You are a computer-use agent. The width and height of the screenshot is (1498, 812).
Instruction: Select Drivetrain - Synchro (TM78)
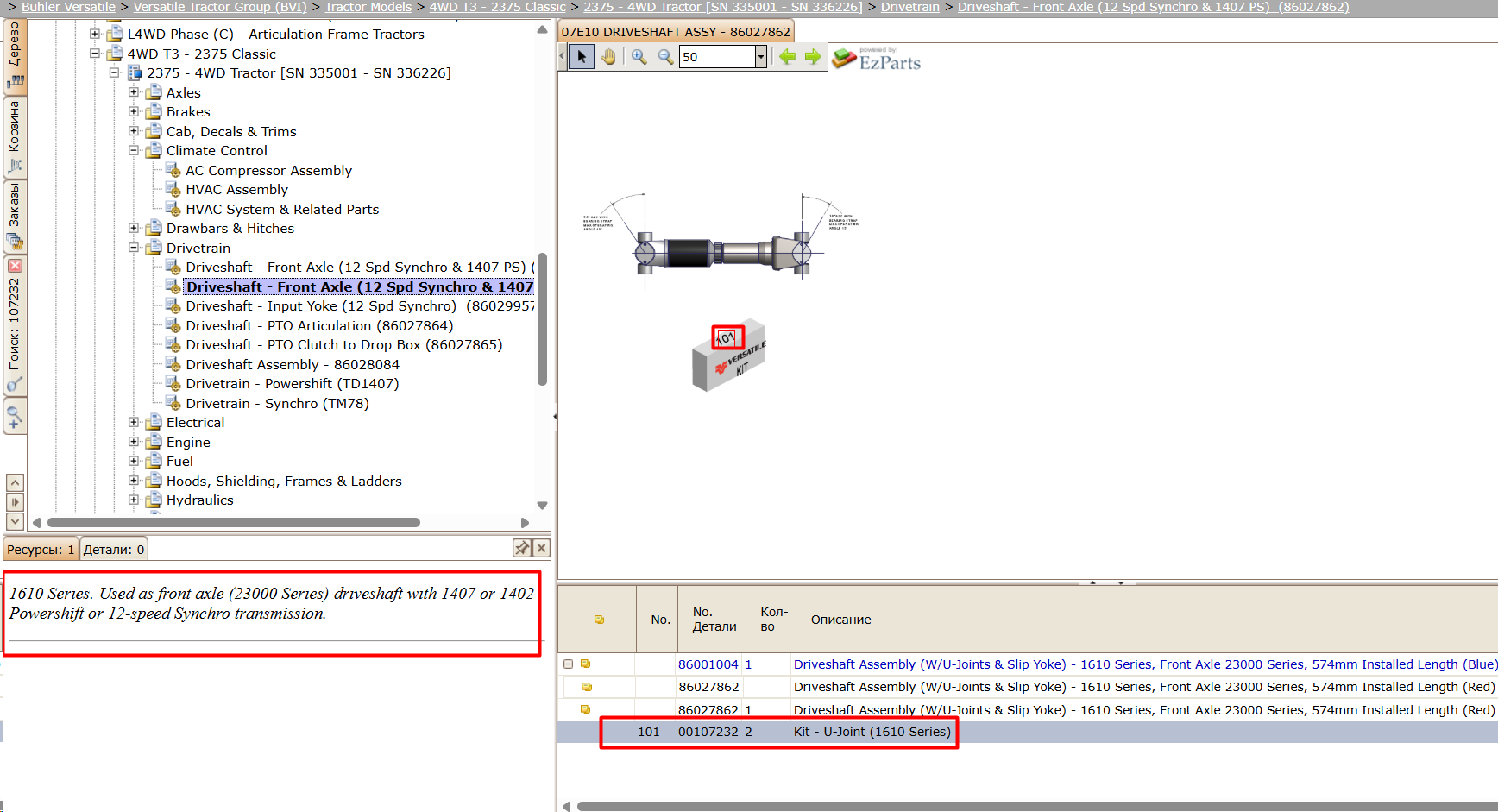pos(277,404)
